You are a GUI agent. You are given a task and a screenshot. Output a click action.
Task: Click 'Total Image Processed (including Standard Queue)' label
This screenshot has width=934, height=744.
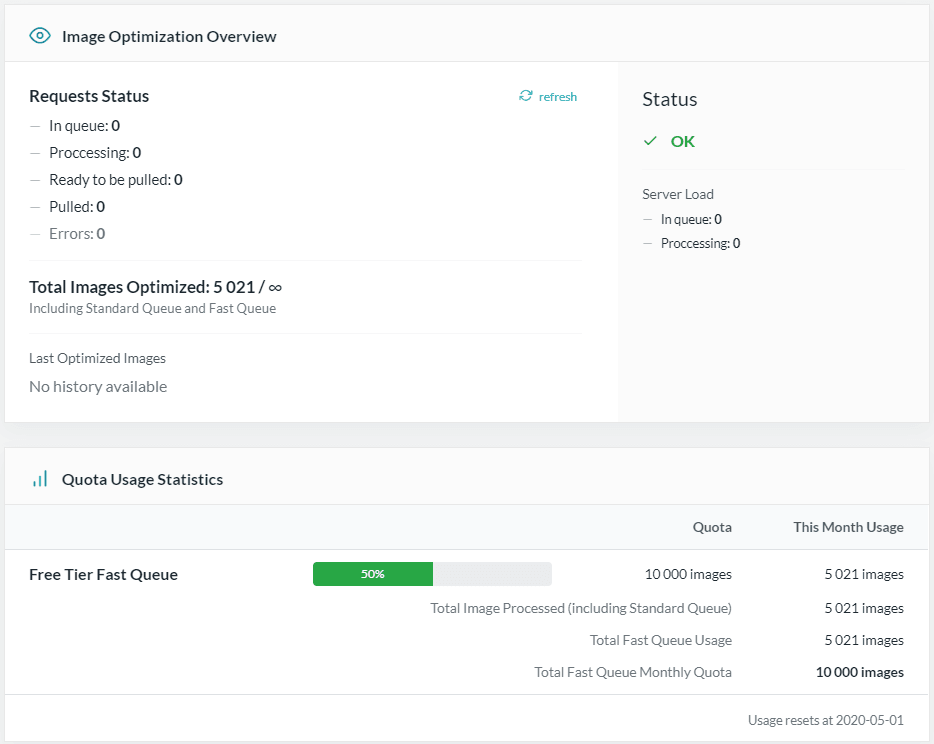tap(581, 608)
